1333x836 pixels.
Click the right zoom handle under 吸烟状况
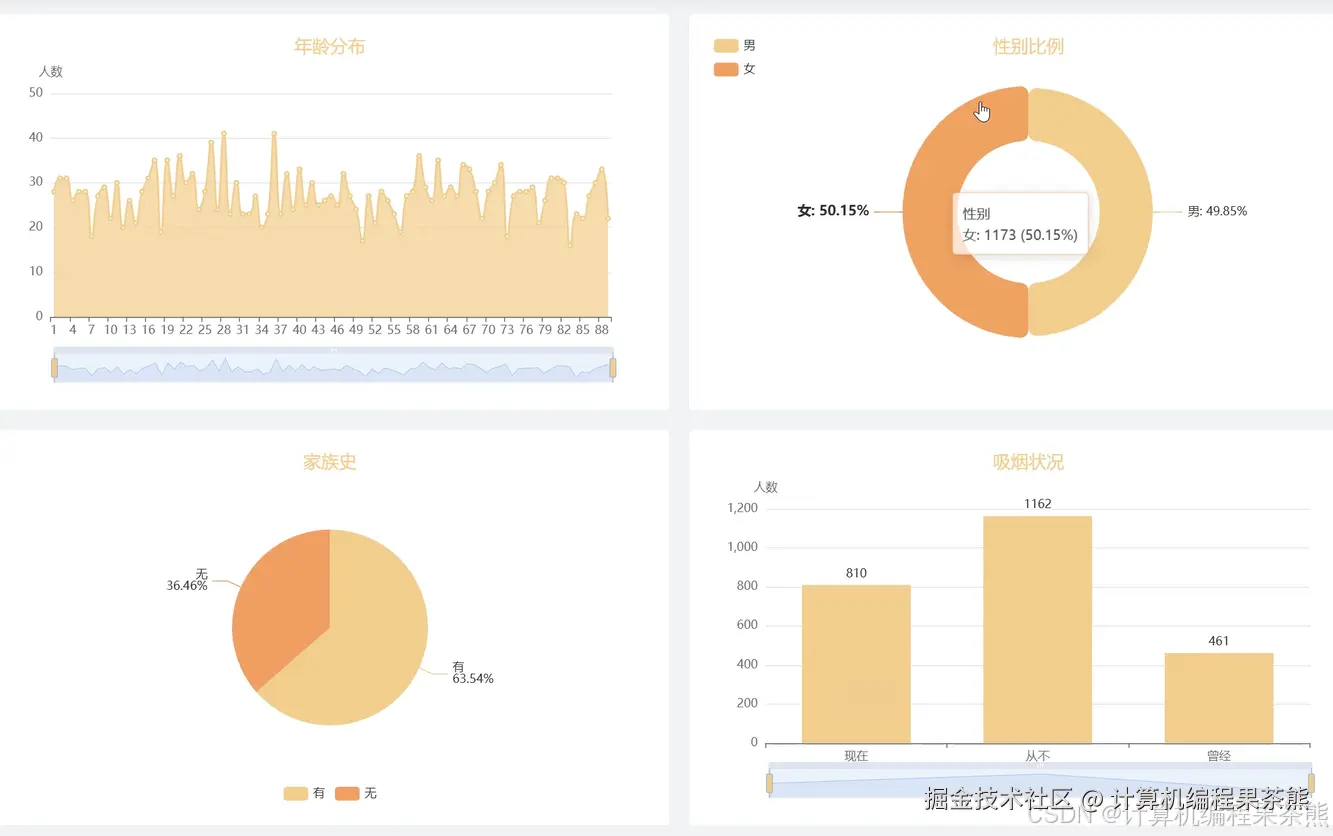pyautogui.click(x=1311, y=783)
